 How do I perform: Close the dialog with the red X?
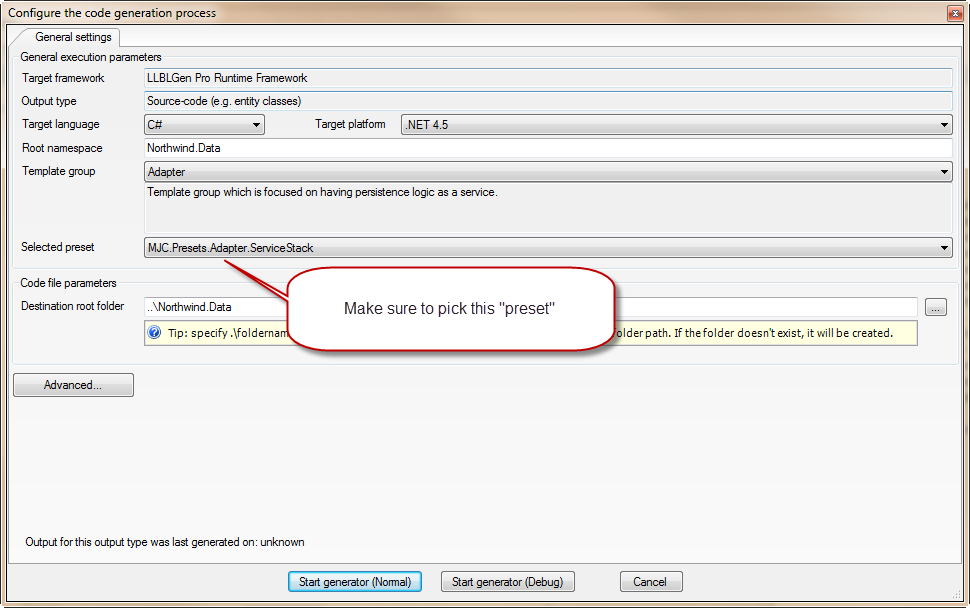click(955, 13)
